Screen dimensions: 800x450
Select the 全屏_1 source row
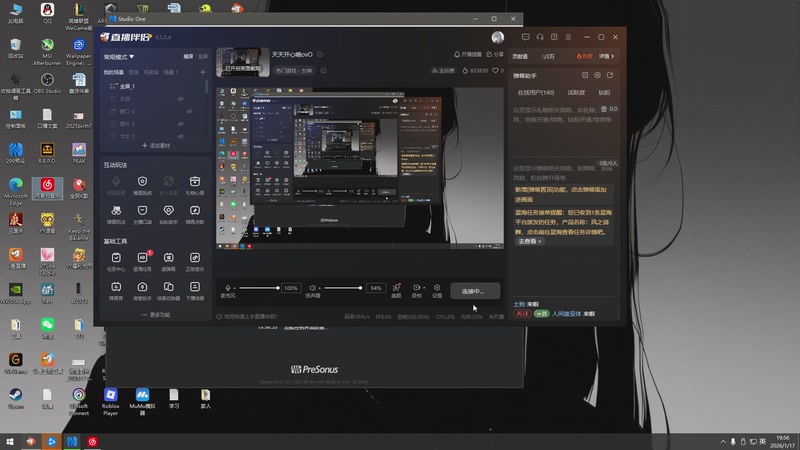(x=154, y=86)
